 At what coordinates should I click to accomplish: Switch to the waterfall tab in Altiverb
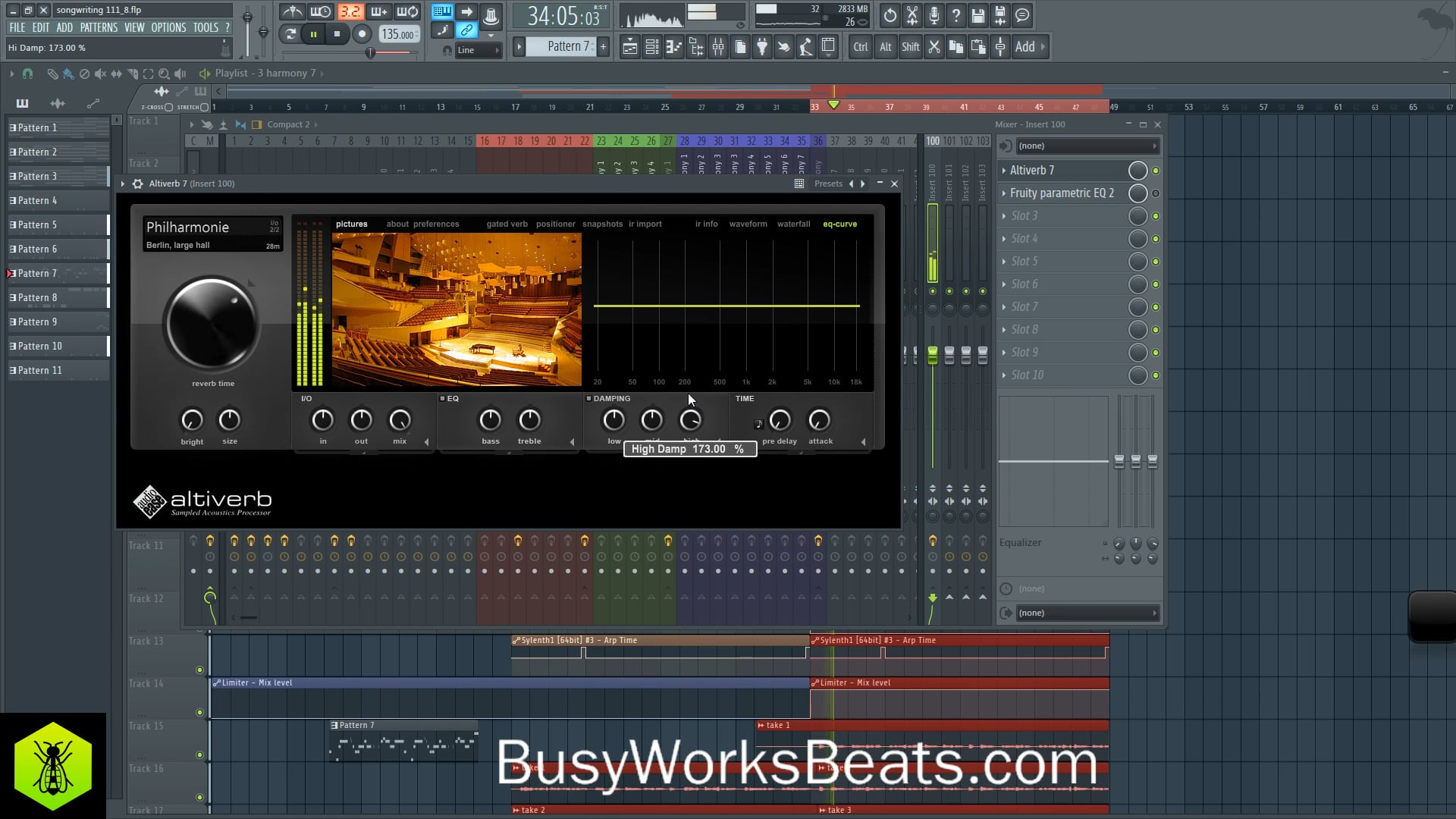793,224
